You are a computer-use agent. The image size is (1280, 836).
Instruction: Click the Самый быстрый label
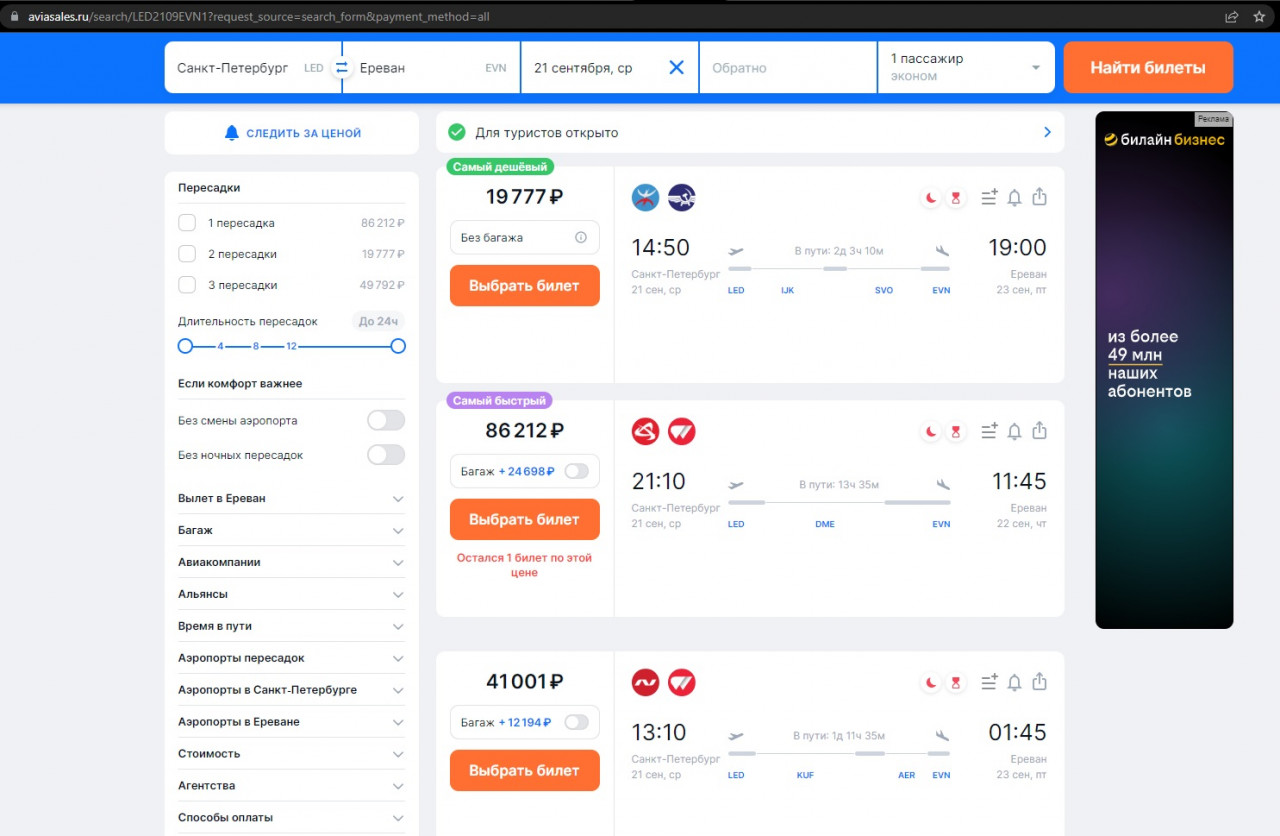[499, 401]
